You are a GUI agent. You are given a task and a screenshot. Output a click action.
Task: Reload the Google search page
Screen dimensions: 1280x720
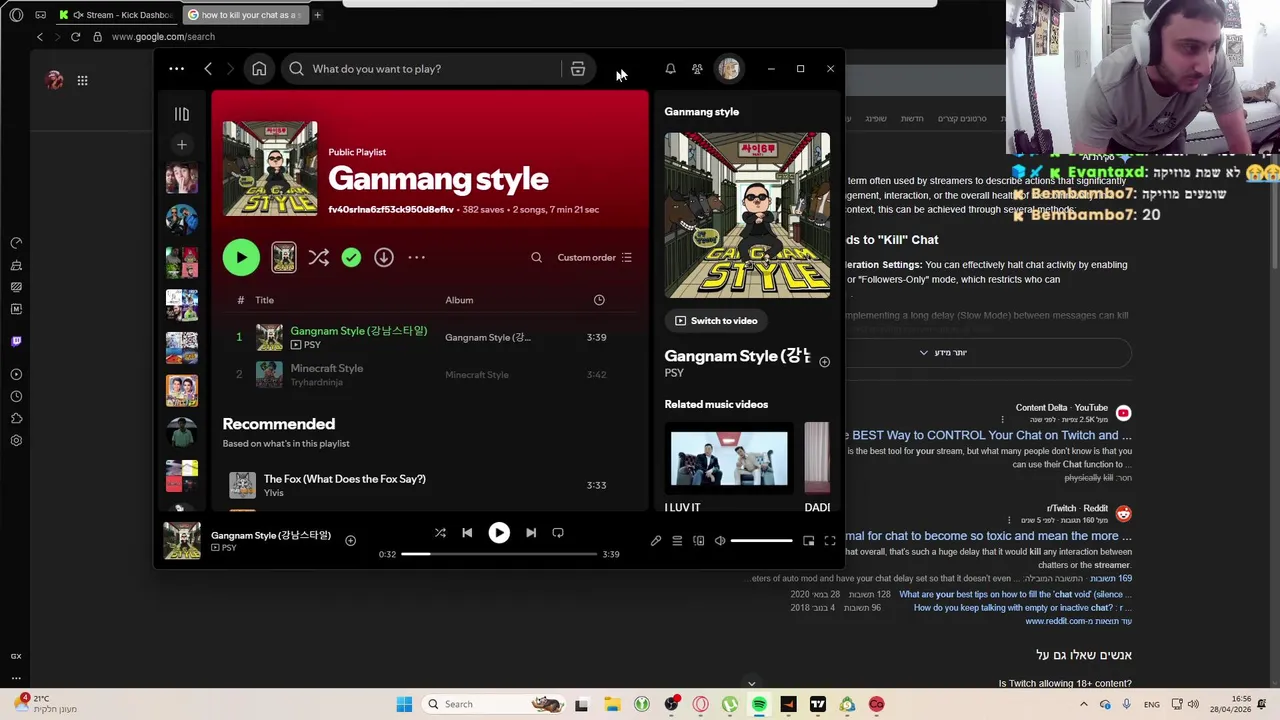(x=75, y=37)
